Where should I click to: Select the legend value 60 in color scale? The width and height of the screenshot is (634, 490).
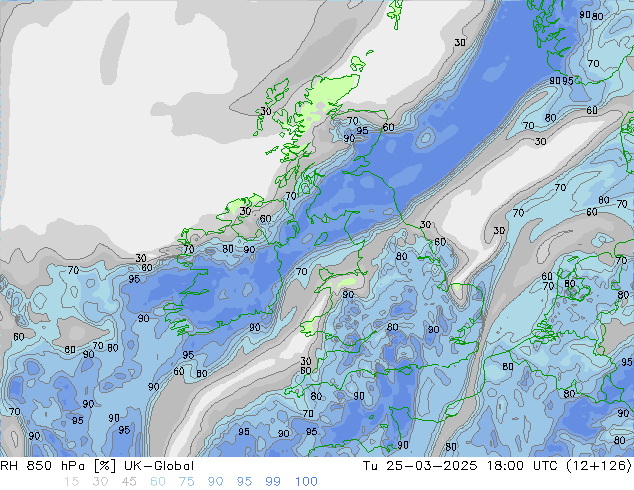click(158, 482)
